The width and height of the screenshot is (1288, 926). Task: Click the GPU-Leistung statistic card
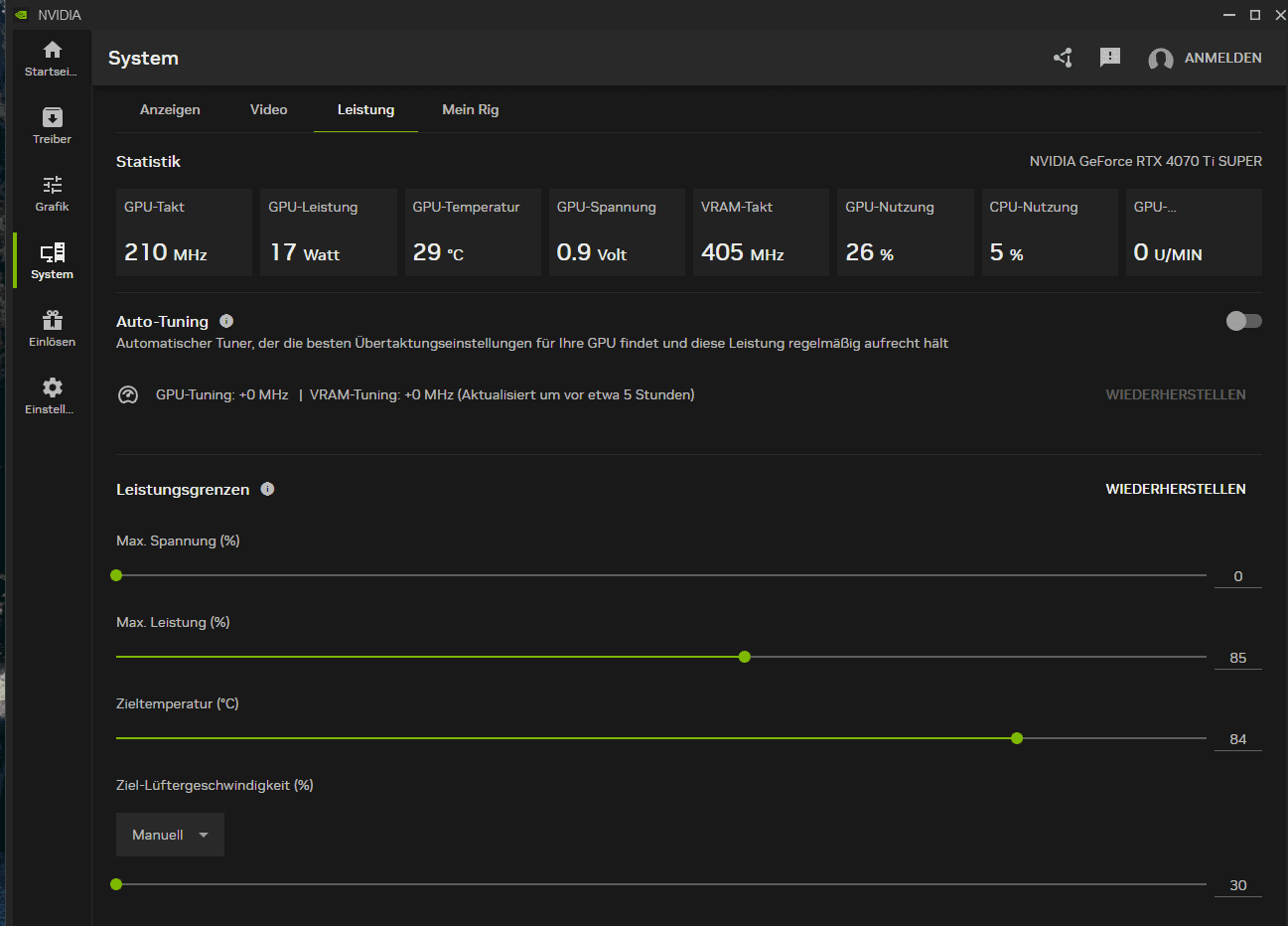329,232
